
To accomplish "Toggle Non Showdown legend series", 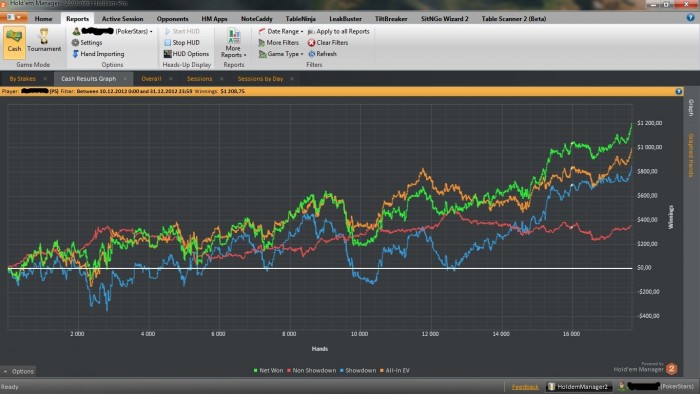I will (312, 370).
